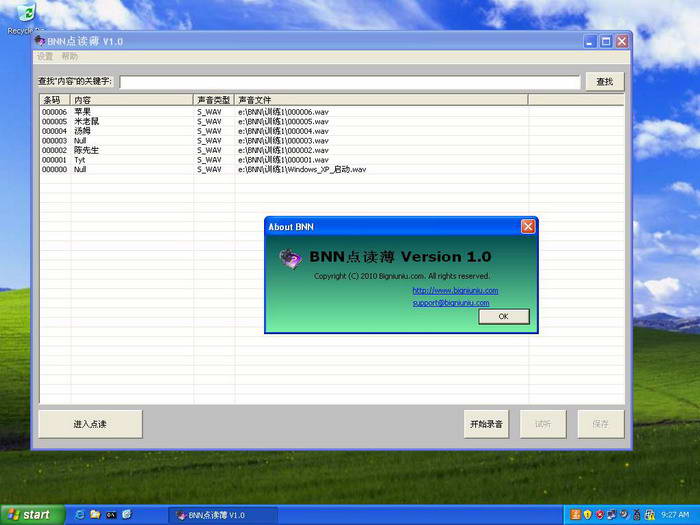The image size is (700, 525).
Task: Select barcode 000006 in the list
Action: [x=54, y=112]
